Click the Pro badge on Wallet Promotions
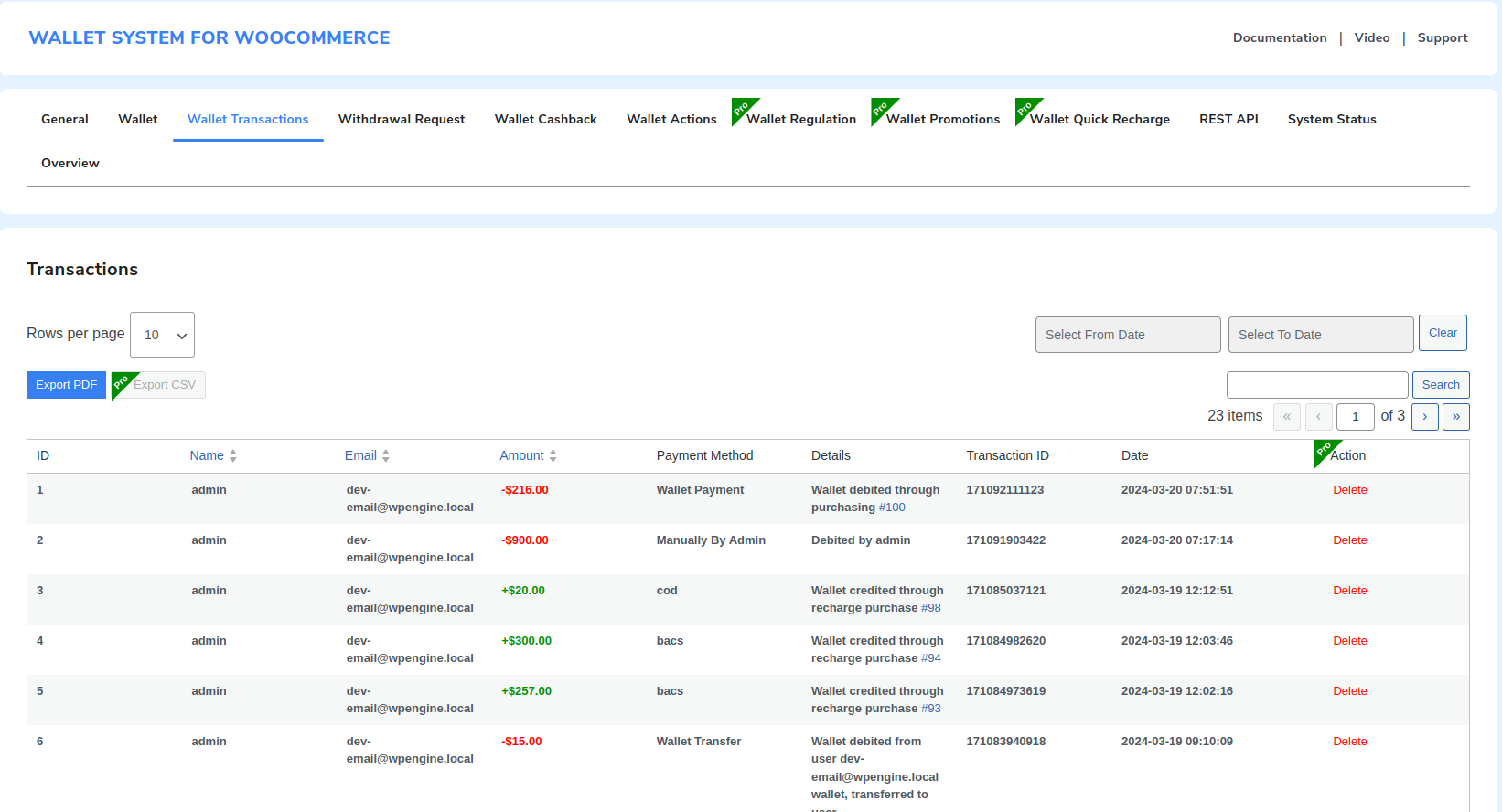Viewport: 1502px width, 812px height. click(881, 108)
